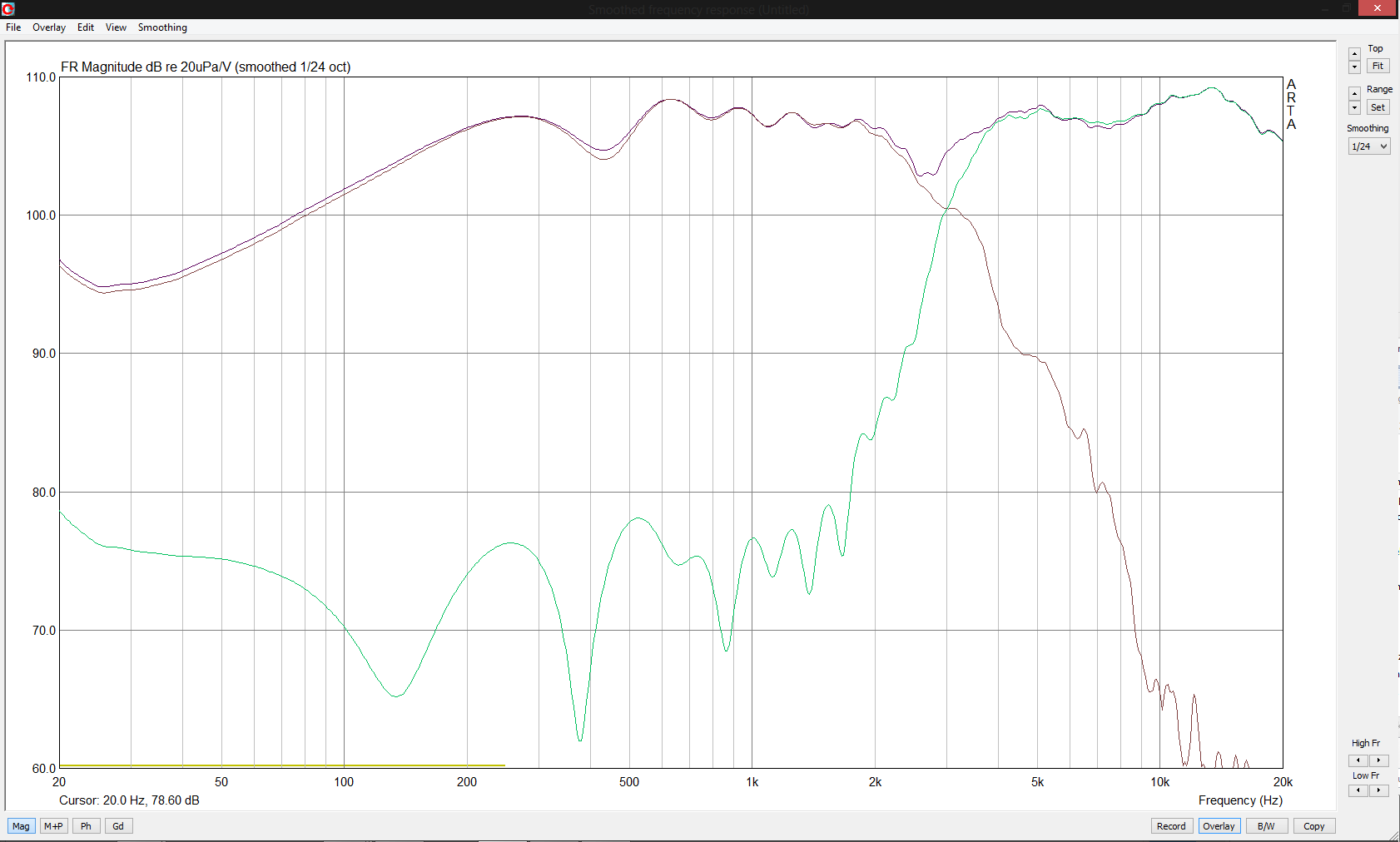
Task: Decrease Range with the down arrow
Action: tap(1354, 107)
